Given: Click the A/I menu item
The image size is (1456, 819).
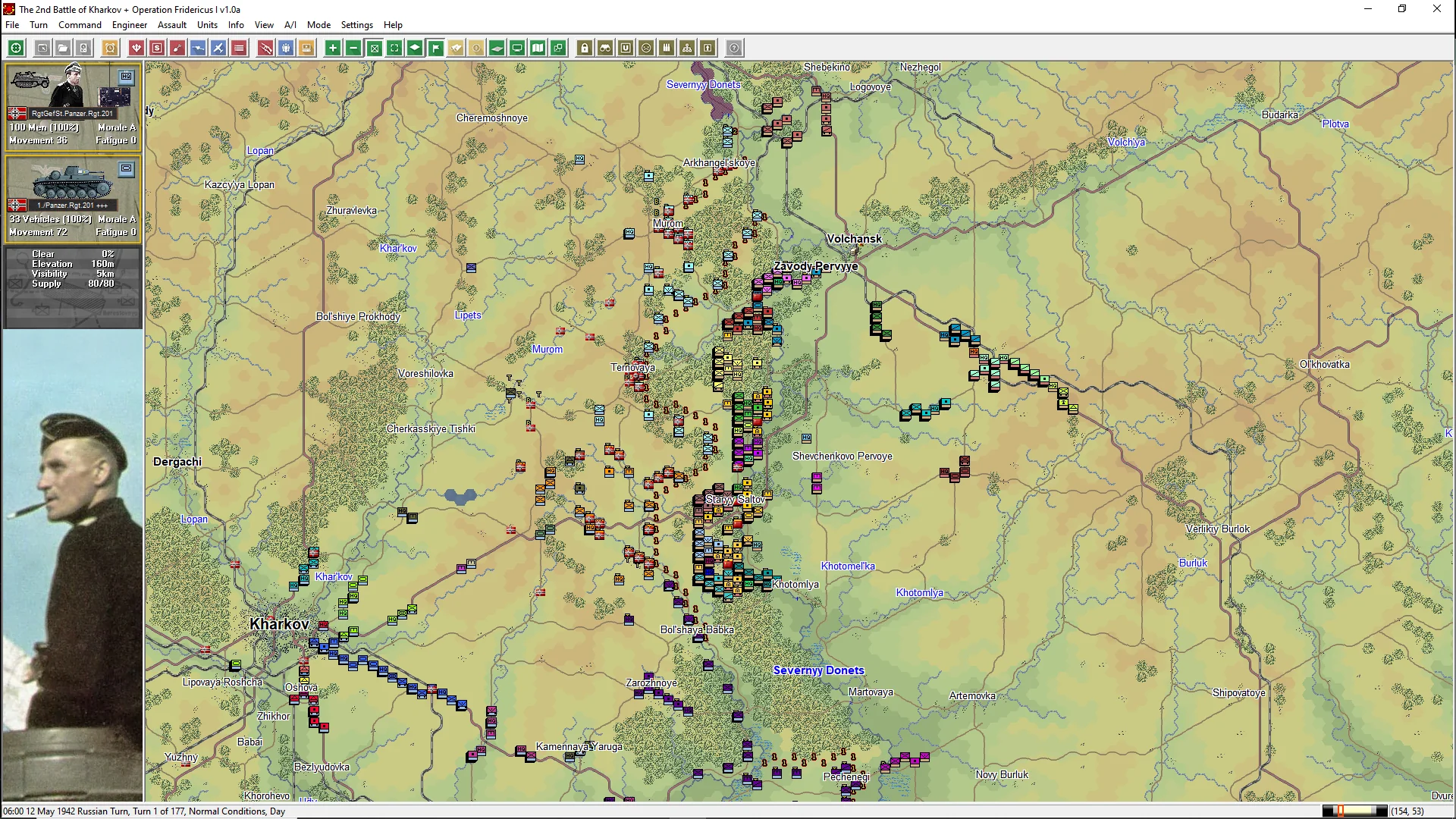Looking at the screenshot, I should (x=290, y=25).
